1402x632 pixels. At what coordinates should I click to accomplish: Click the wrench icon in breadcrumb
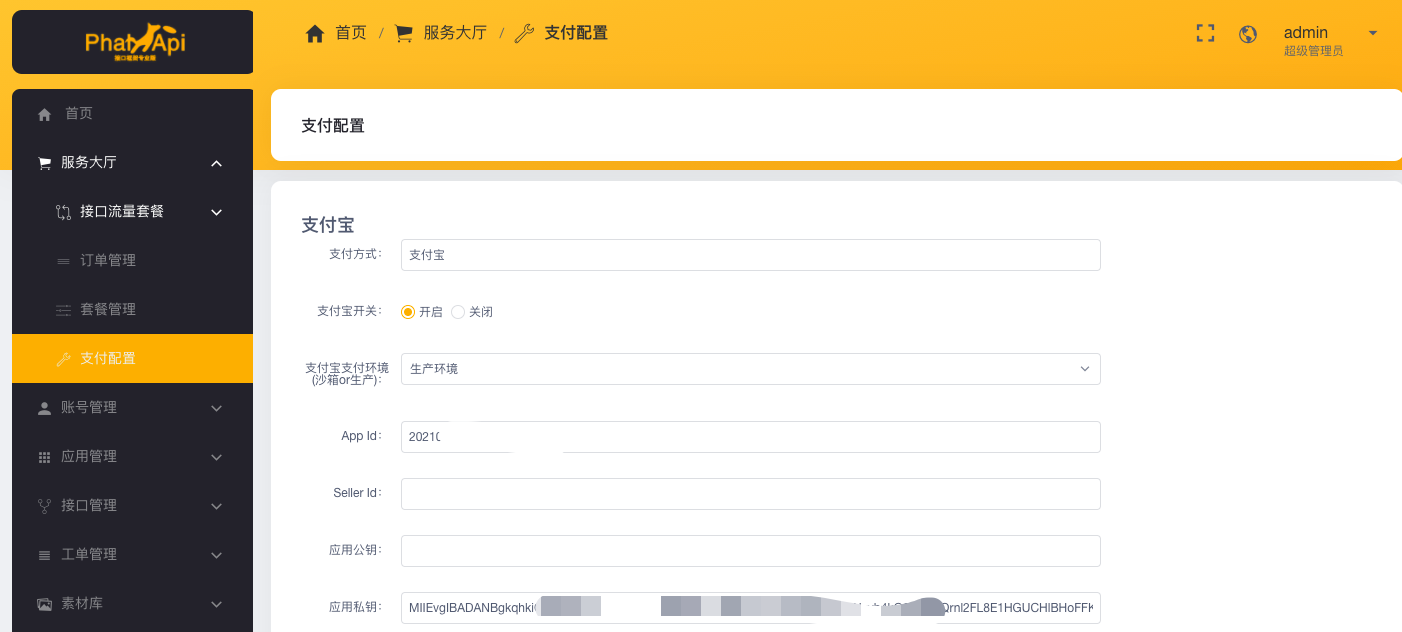click(x=524, y=34)
